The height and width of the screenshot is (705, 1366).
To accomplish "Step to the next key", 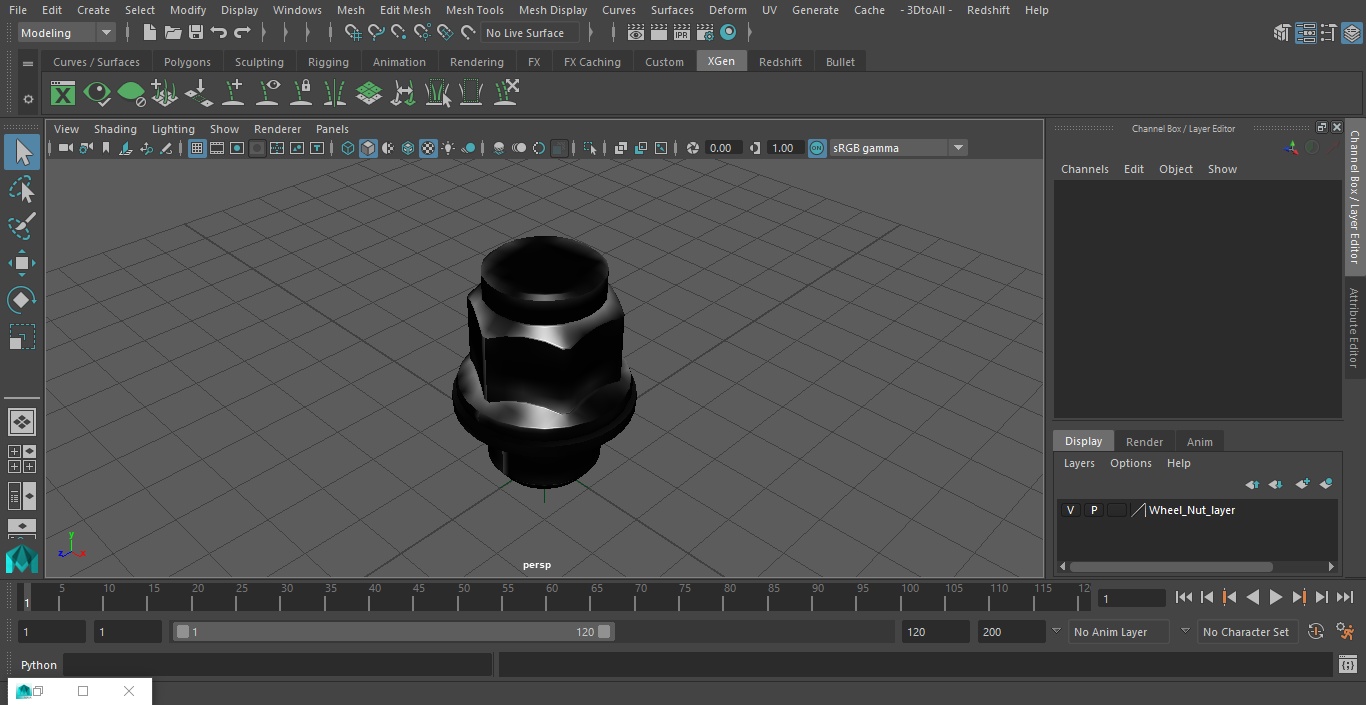I will [x=1299, y=597].
